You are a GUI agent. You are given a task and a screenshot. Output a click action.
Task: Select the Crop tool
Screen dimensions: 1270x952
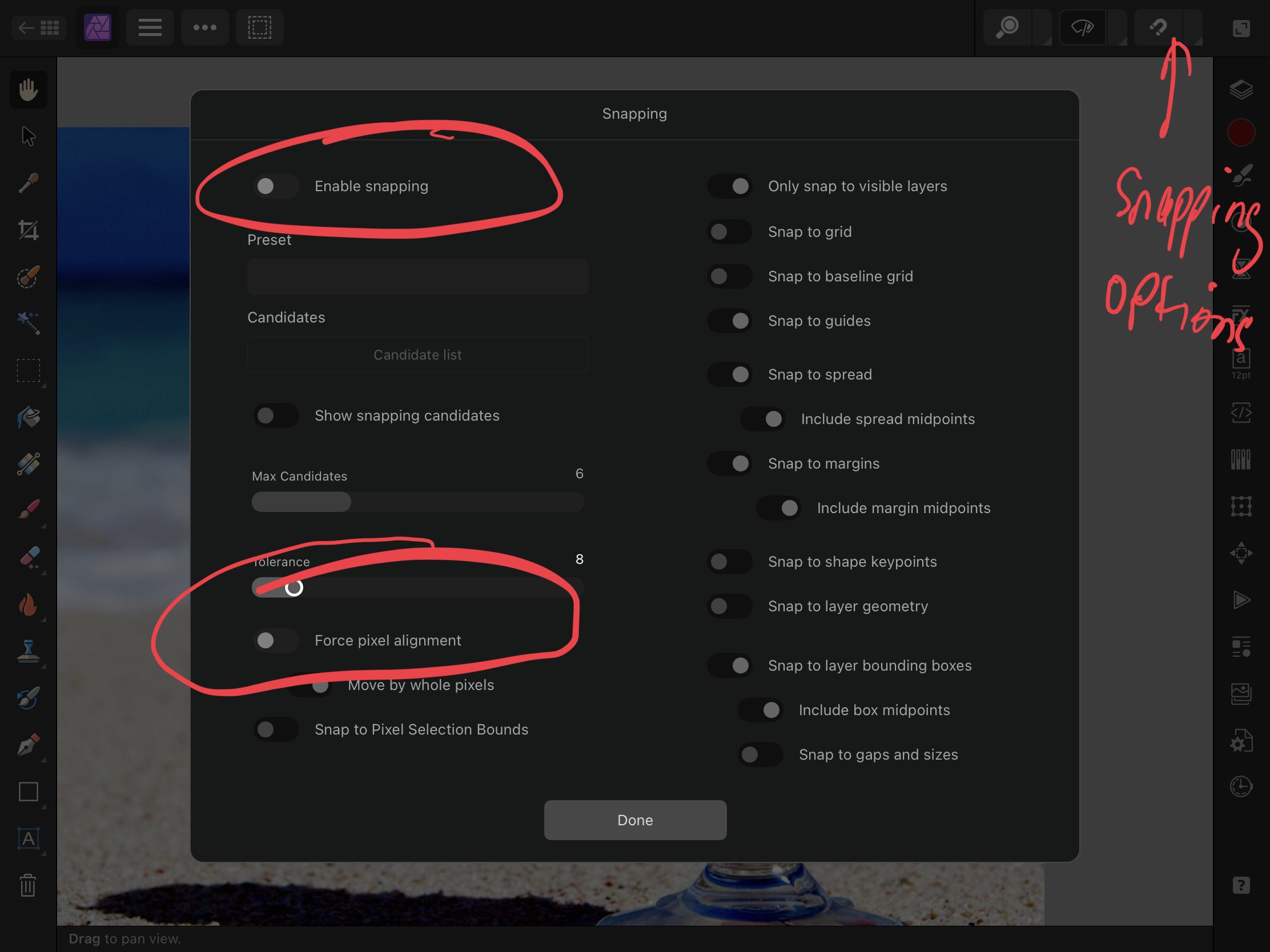tap(28, 230)
